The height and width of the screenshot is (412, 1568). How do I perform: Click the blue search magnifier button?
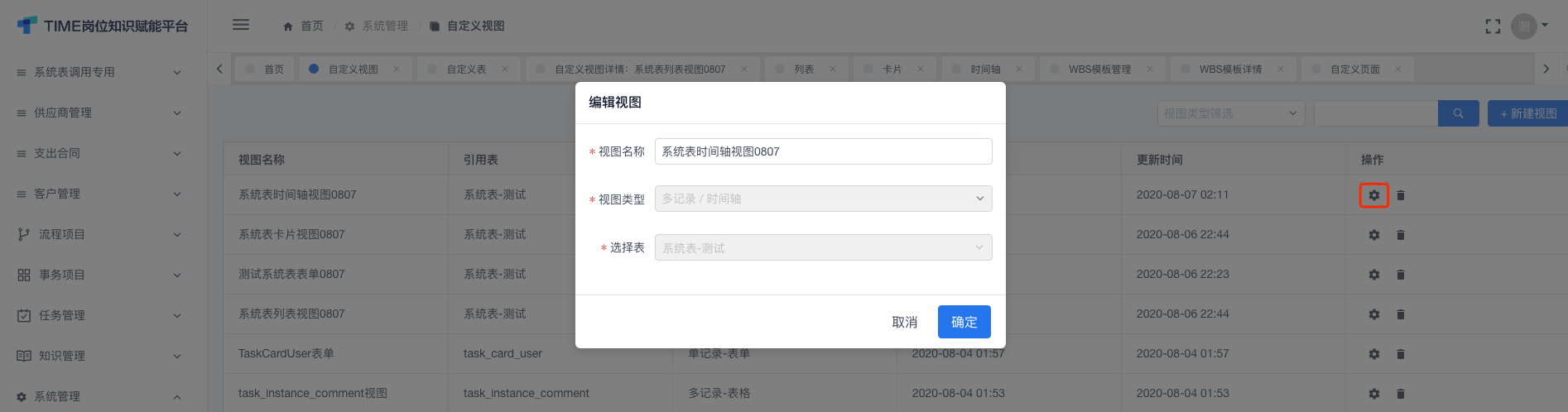1459,113
